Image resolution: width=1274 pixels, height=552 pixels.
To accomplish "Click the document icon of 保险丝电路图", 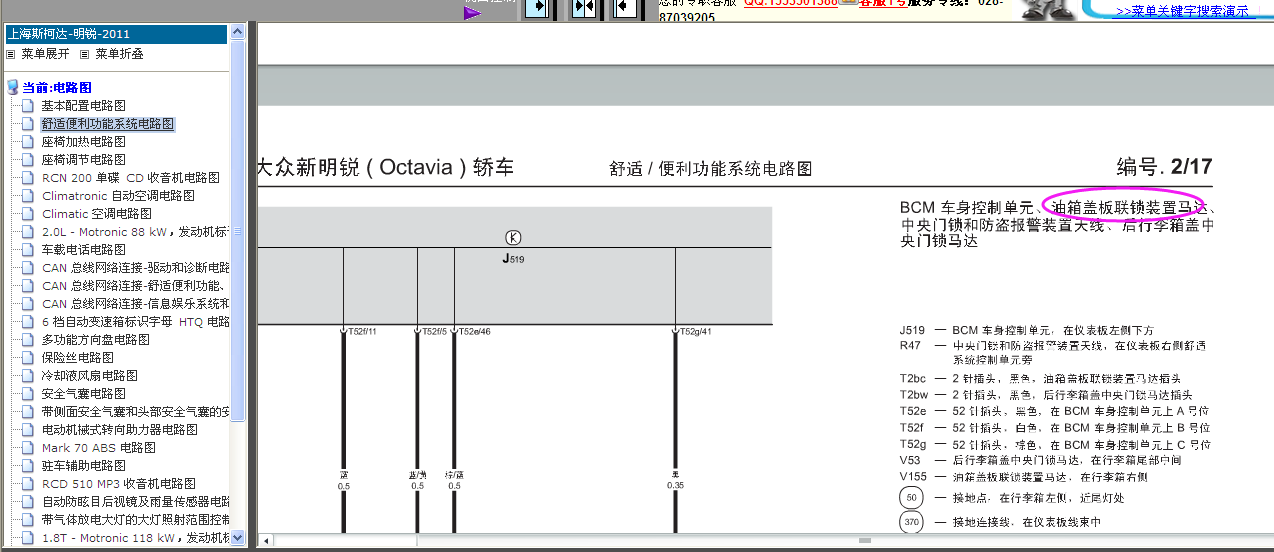I will 28,358.
